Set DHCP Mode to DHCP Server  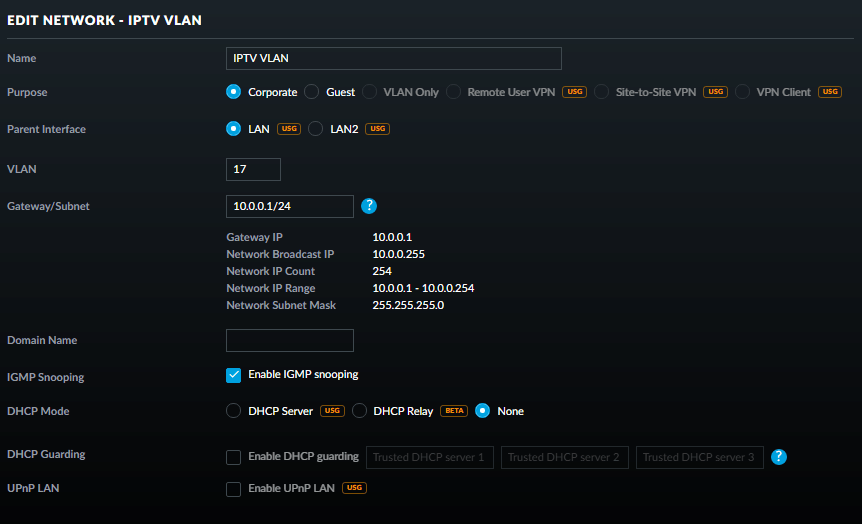[x=233, y=411]
